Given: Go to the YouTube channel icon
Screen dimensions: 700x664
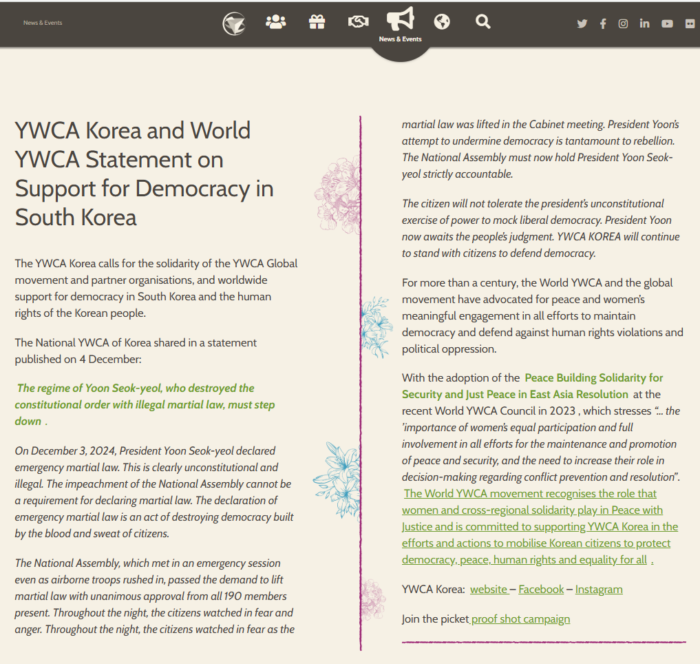Looking at the screenshot, I should coord(667,23).
